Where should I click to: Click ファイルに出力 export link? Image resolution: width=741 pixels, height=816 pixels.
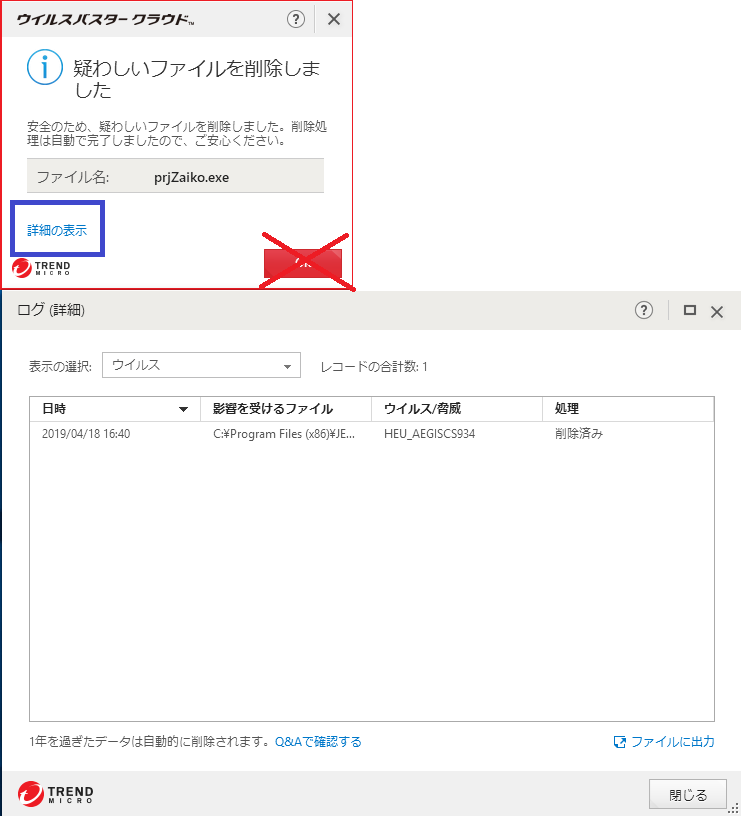[664, 742]
